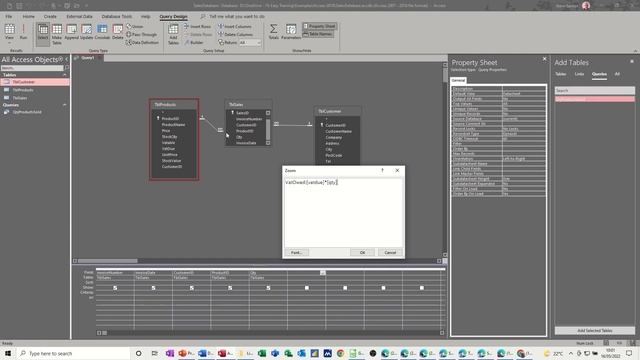The width and height of the screenshot is (640, 360).
Task: Launch the expression Builder
Action: [x=194, y=42]
